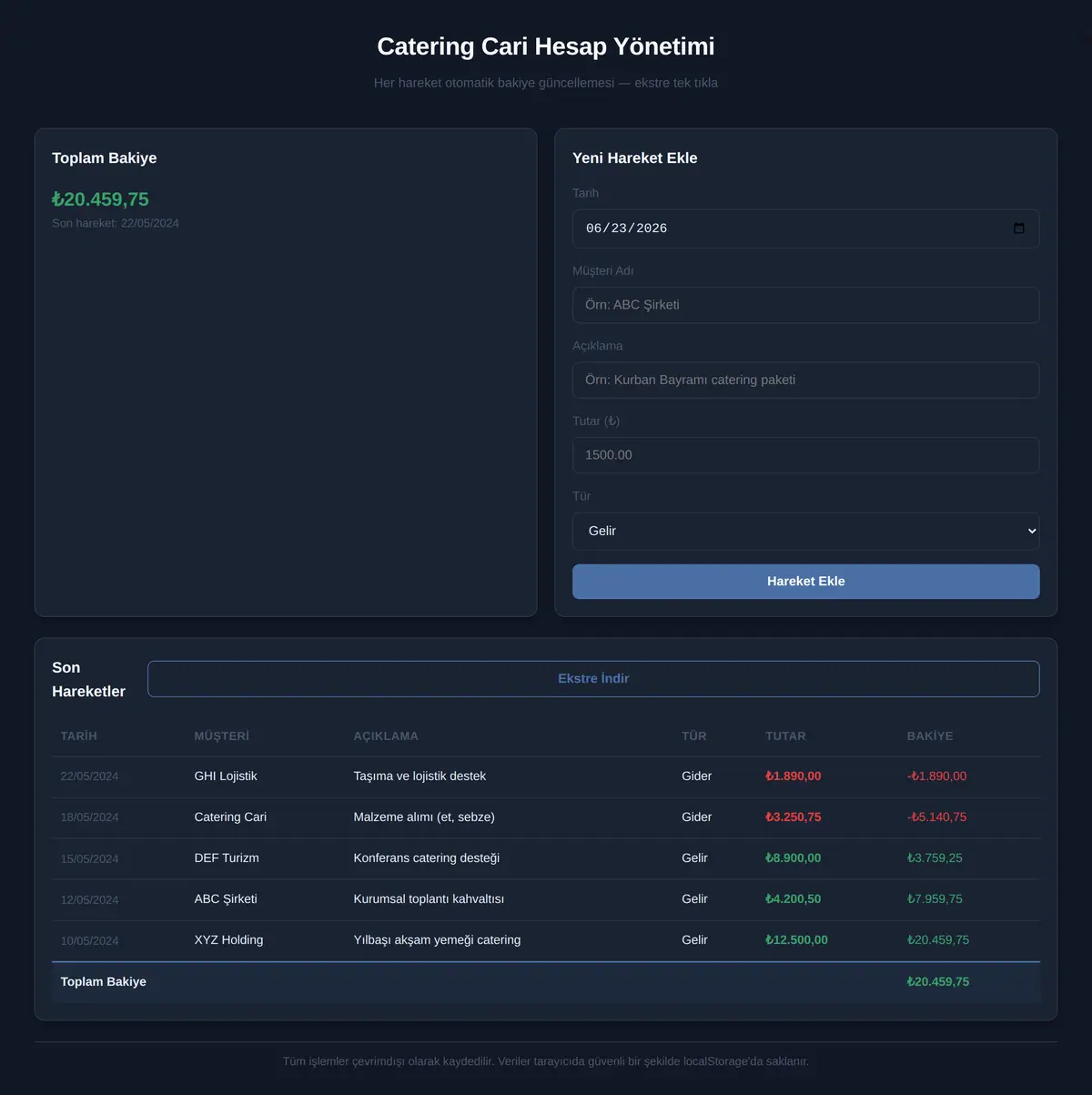Image resolution: width=1092 pixels, height=1095 pixels.
Task: Select the date cell 15/05/2024
Action: tap(89, 859)
